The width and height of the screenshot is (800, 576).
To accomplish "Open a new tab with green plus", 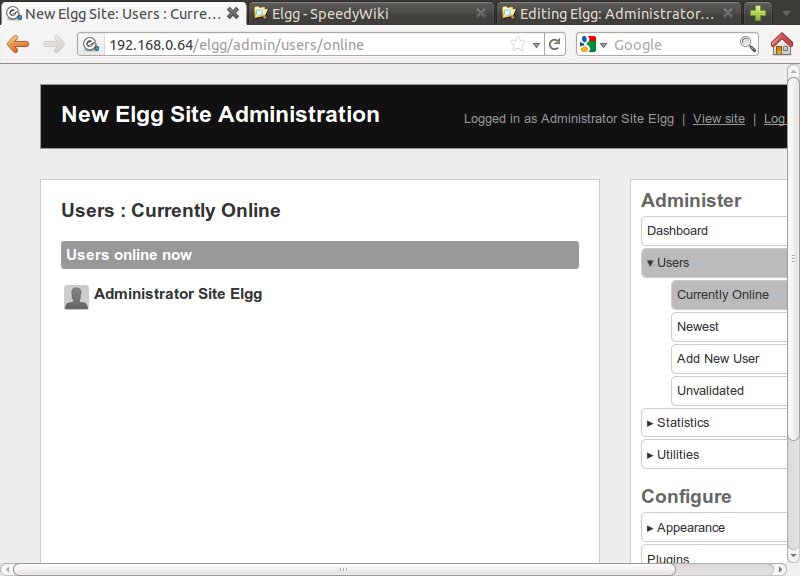I will 758,13.
